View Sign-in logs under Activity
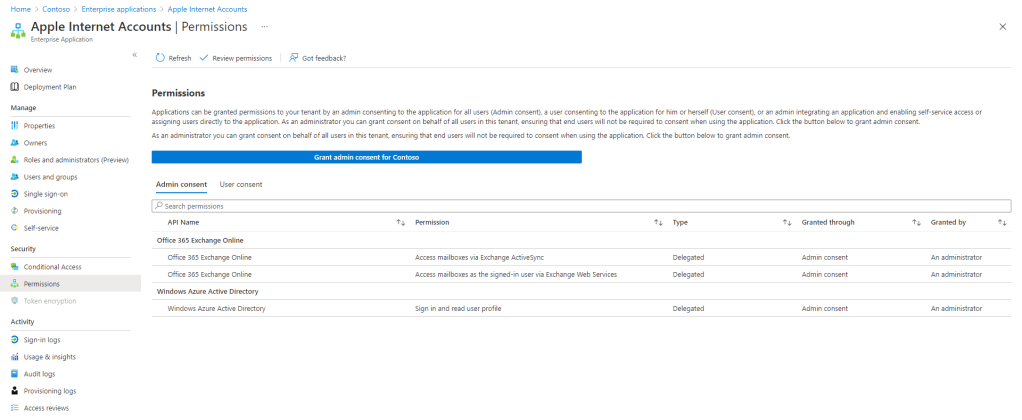The height and width of the screenshot is (420, 1022). point(42,340)
